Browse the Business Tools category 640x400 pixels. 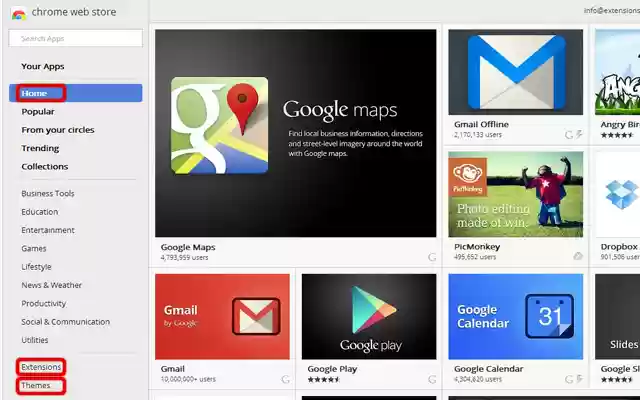click(x=48, y=193)
